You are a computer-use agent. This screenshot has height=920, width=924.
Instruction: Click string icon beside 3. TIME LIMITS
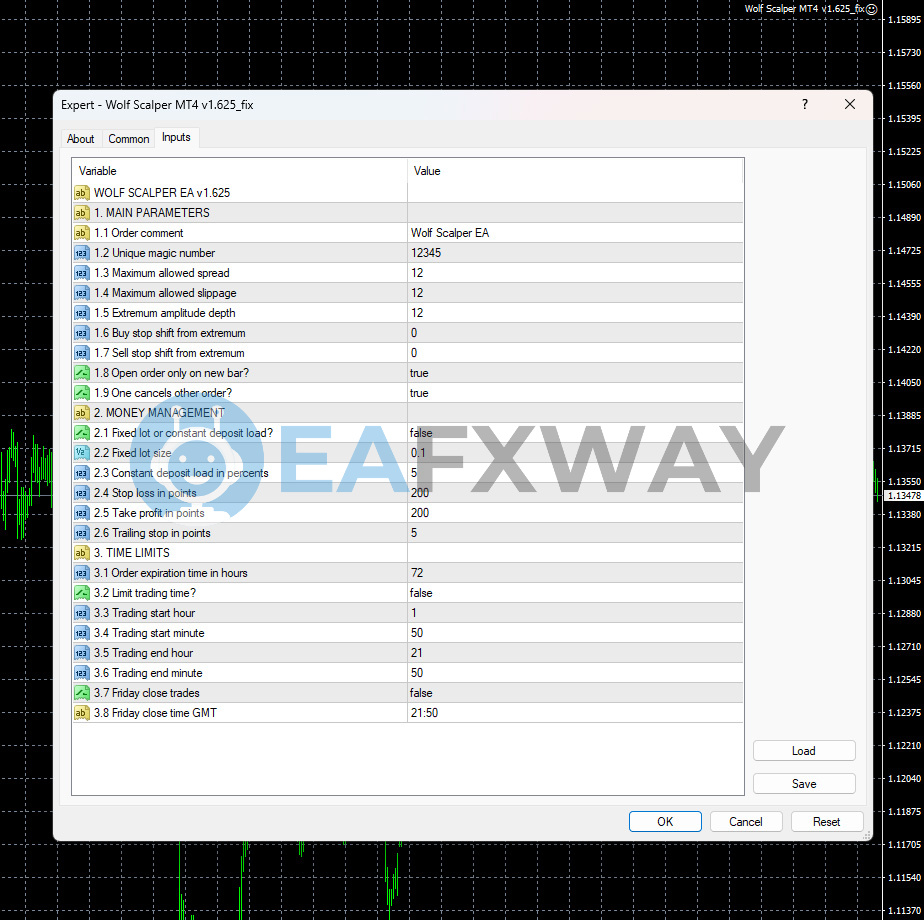click(x=81, y=553)
